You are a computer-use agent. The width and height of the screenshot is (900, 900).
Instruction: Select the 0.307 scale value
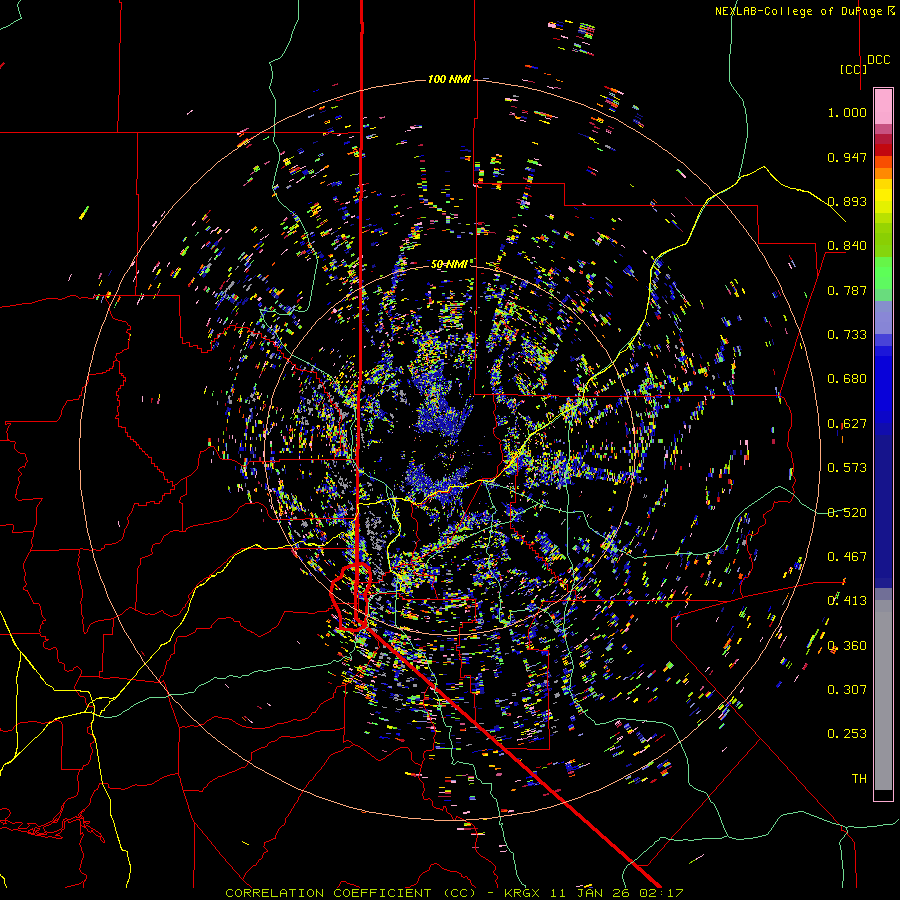(x=847, y=690)
